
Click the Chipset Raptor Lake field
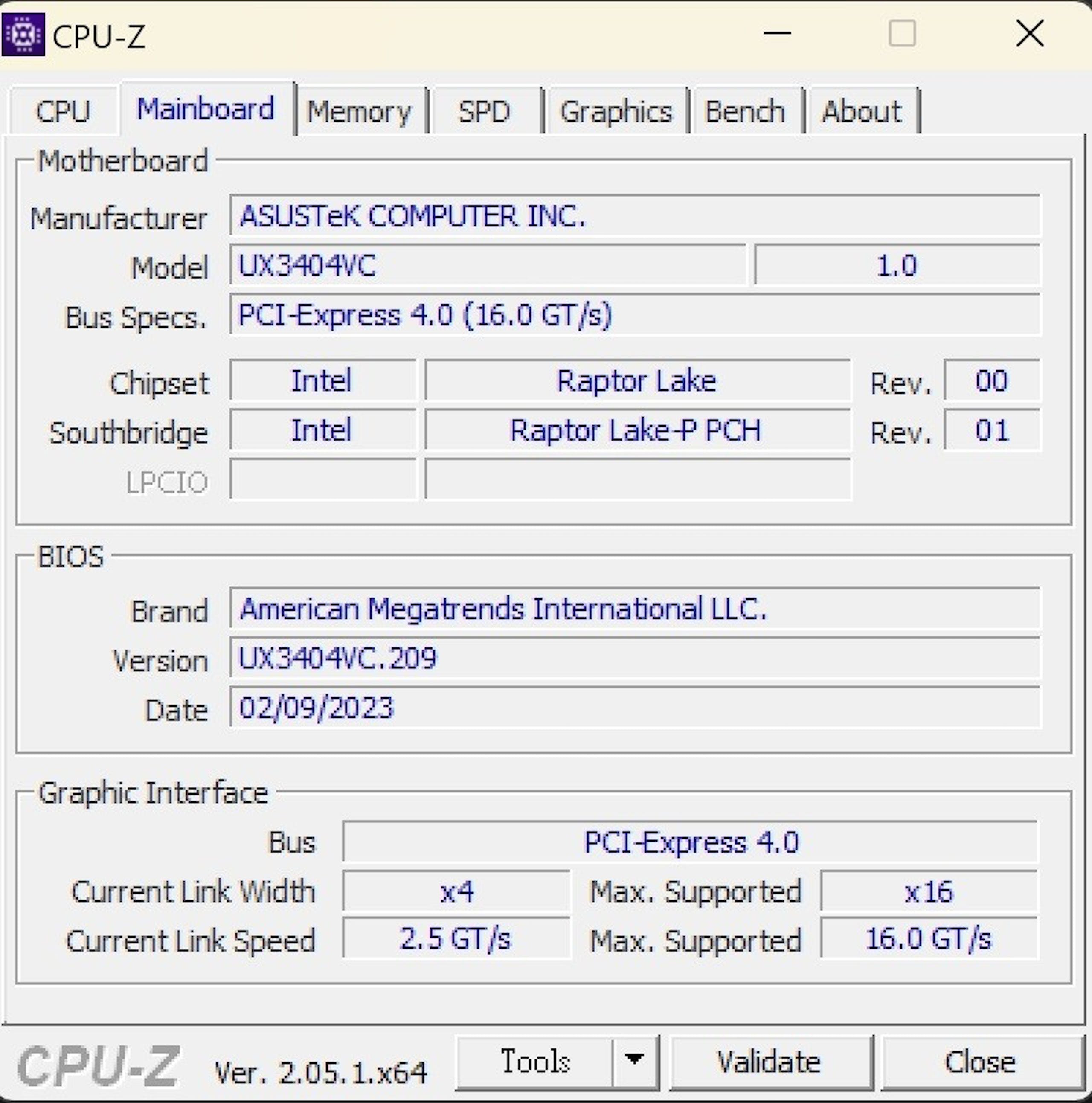[x=638, y=380]
